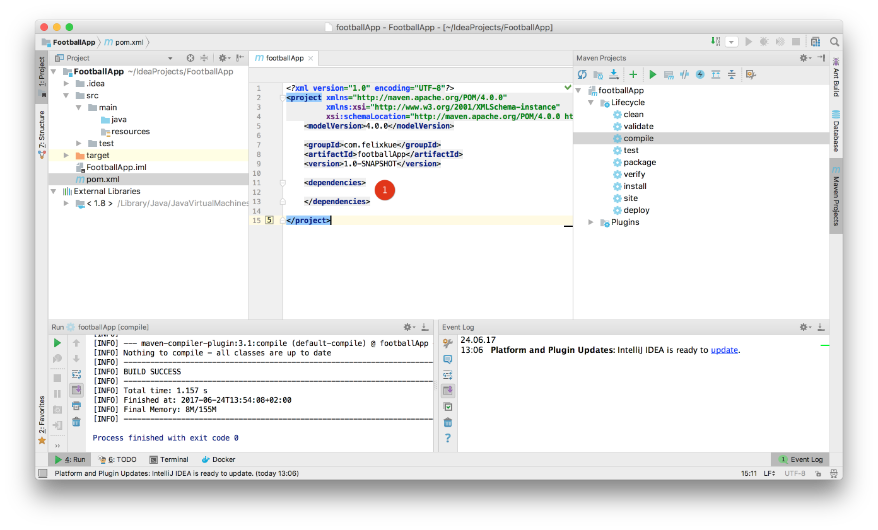Click the green Add Maven Projects plus icon

tap(633, 75)
